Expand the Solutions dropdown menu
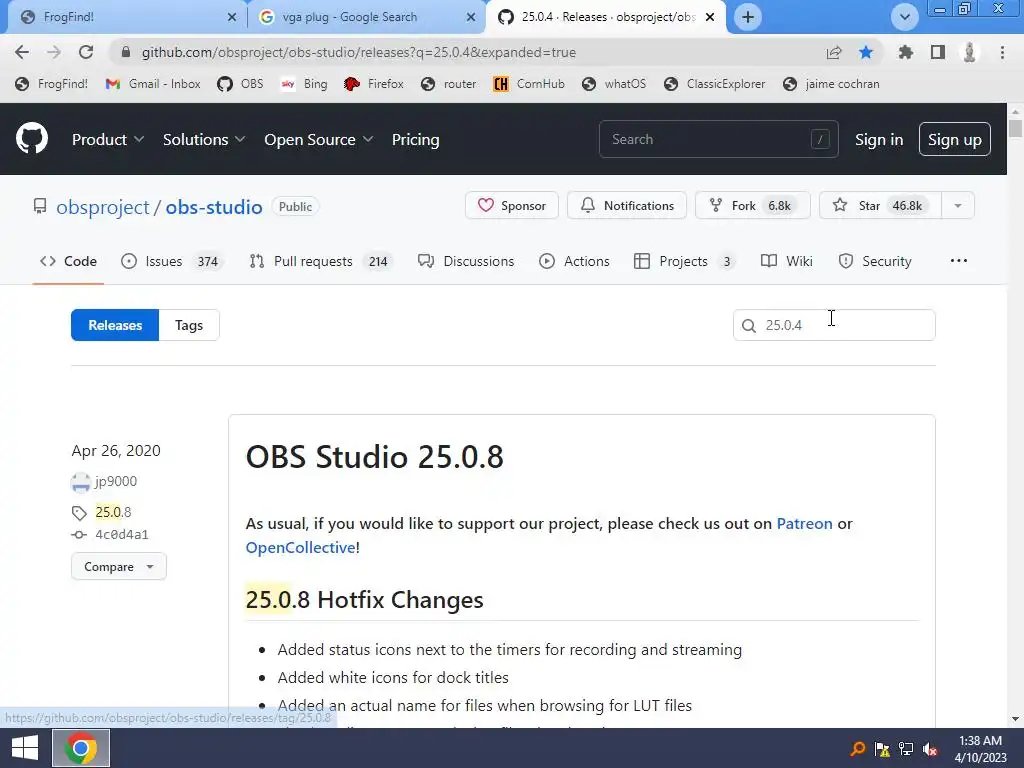 pyautogui.click(x=204, y=139)
